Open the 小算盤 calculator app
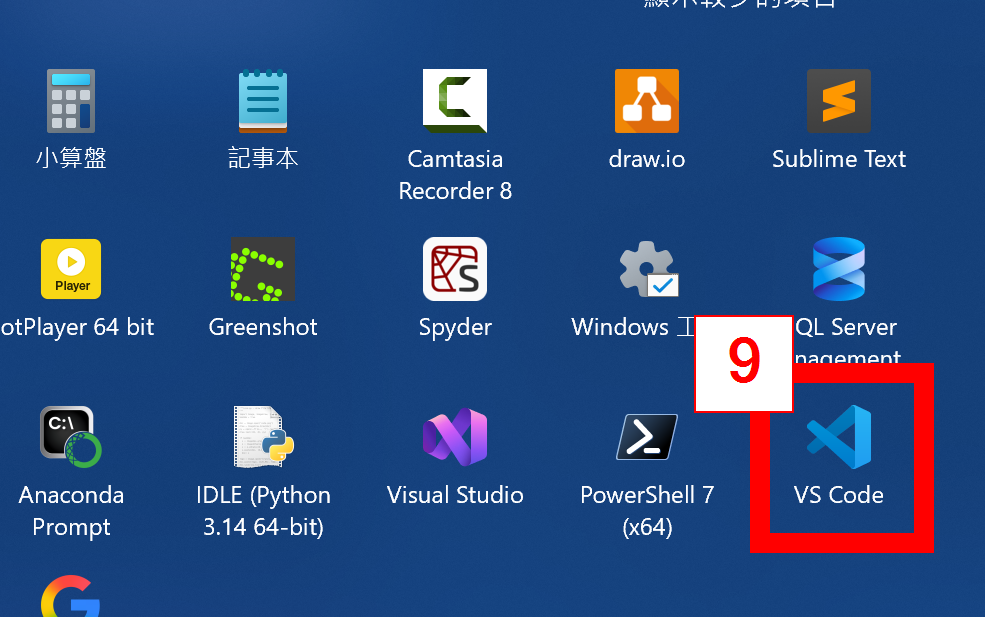The width and height of the screenshot is (985, 617). tap(71, 101)
